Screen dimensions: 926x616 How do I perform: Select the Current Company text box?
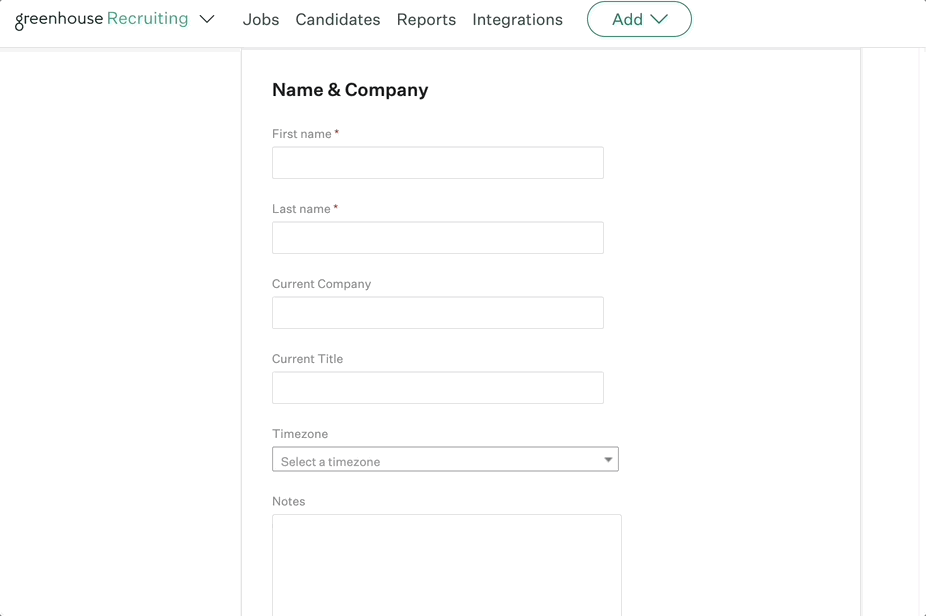pyautogui.click(x=437, y=313)
